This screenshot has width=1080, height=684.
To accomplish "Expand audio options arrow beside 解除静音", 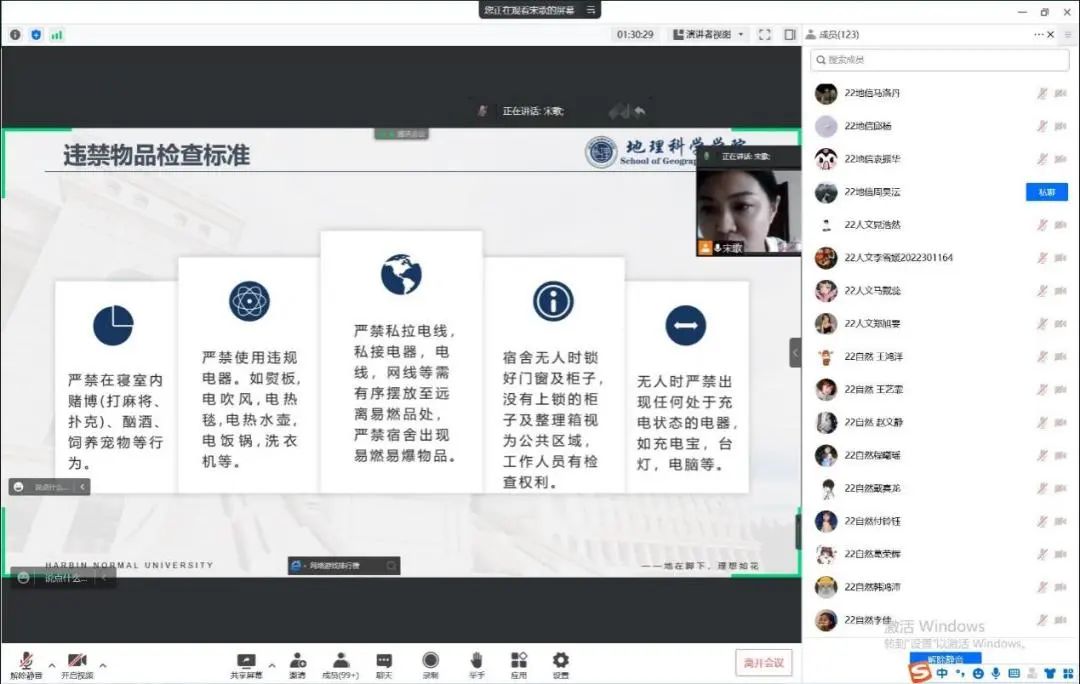I will click(52, 664).
